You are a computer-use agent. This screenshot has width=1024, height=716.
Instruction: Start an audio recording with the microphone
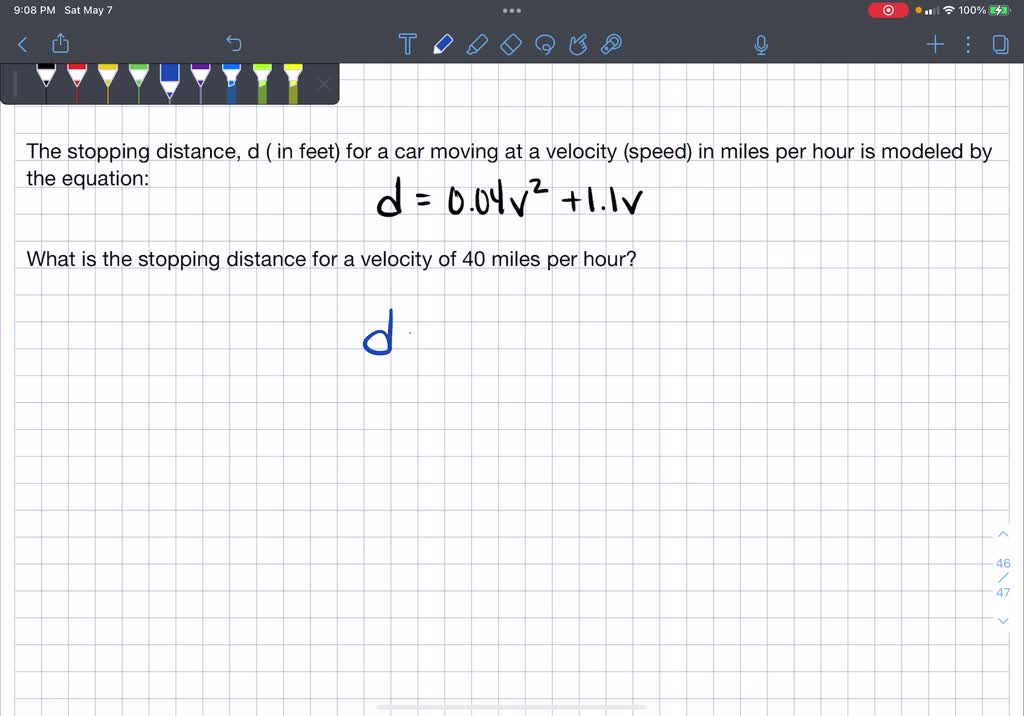[x=760, y=44]
